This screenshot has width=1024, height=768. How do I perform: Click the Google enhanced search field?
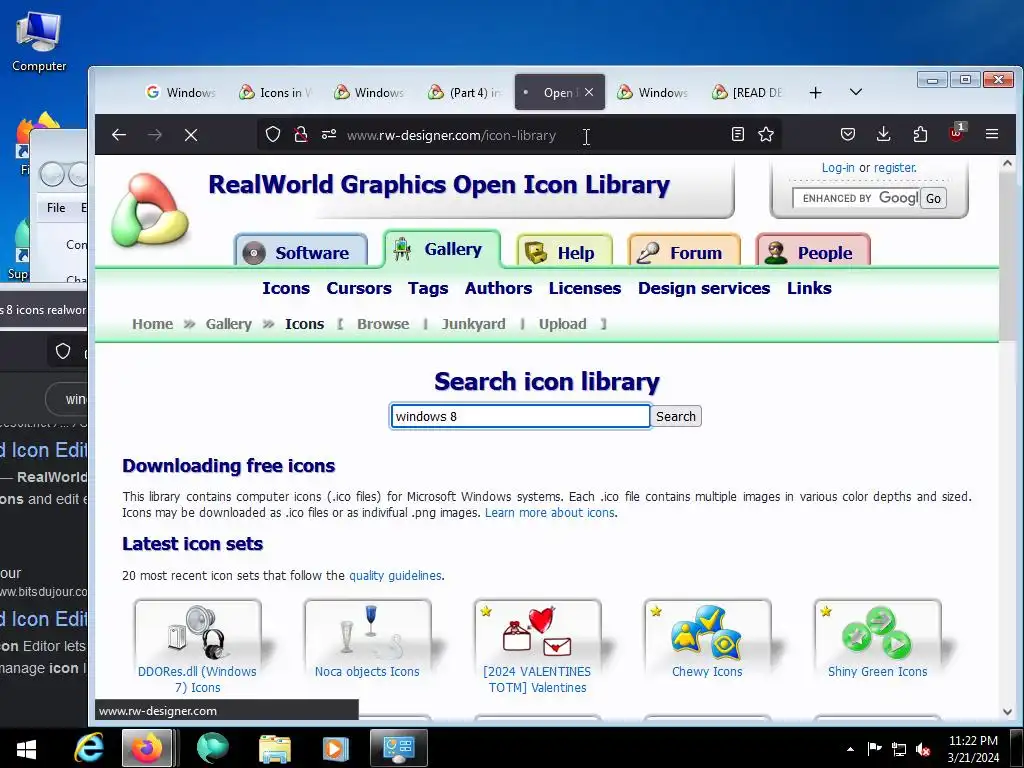(856, 198)
